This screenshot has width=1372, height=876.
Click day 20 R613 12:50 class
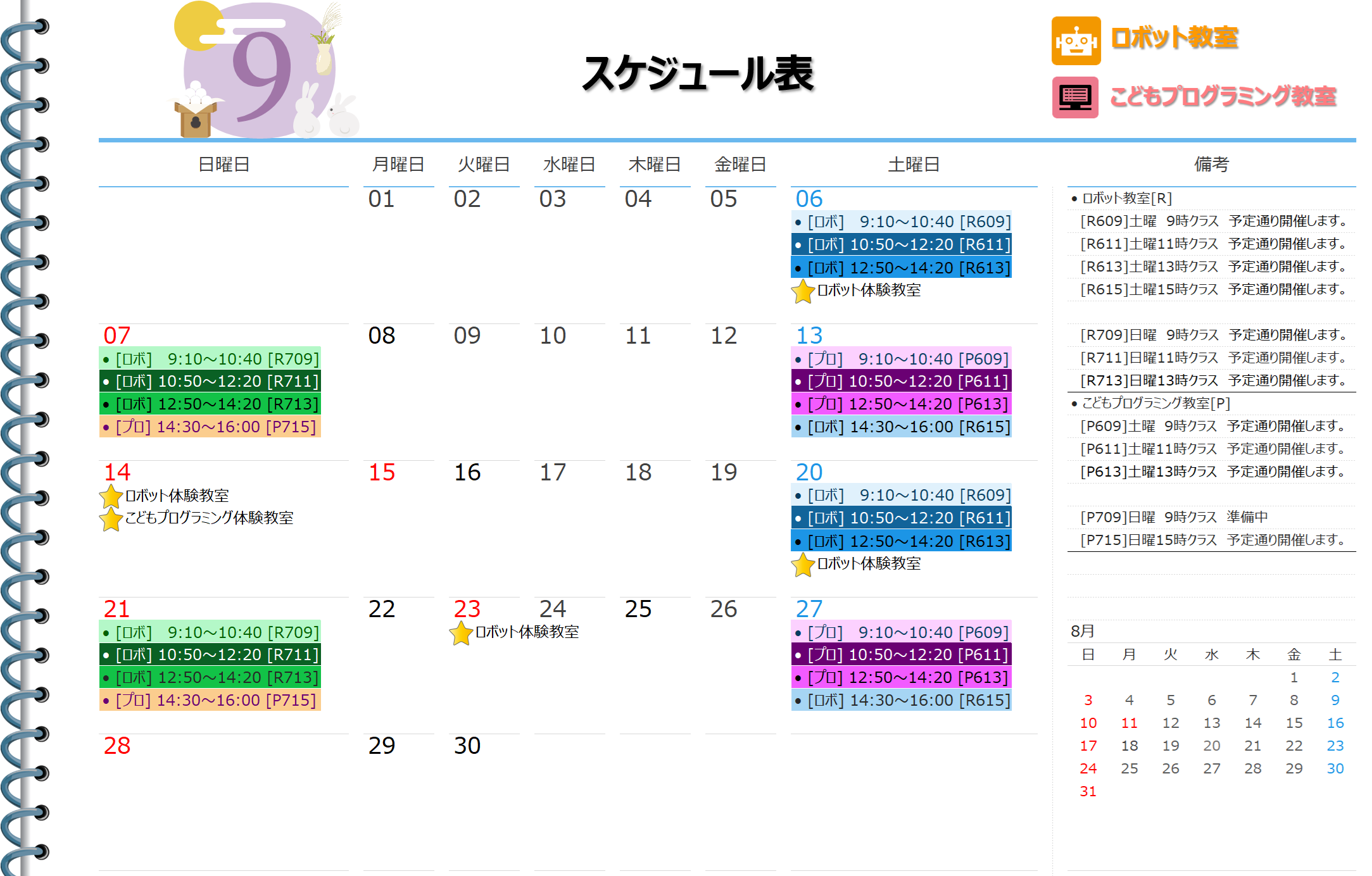[902, 541]
